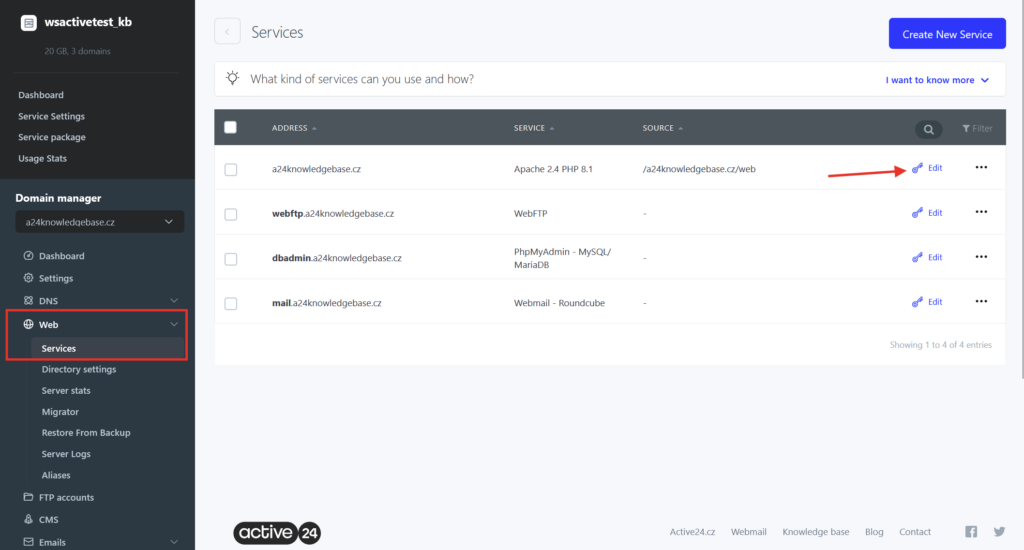Click 'Showing 1 to 4 of 4 entries'

940,344
